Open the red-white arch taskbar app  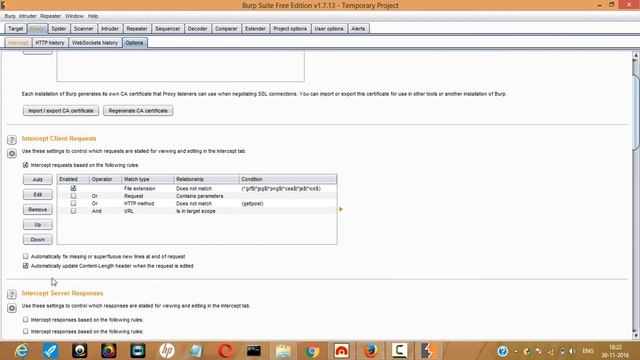pyautogui.click(x=341, y=351)
